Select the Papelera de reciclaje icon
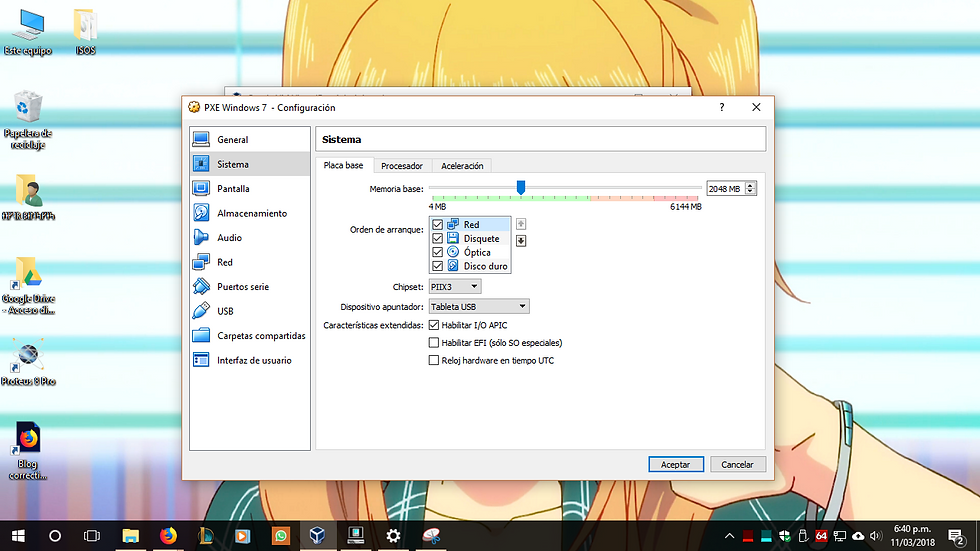The image size is (980, 551). (x=28, y=120)
